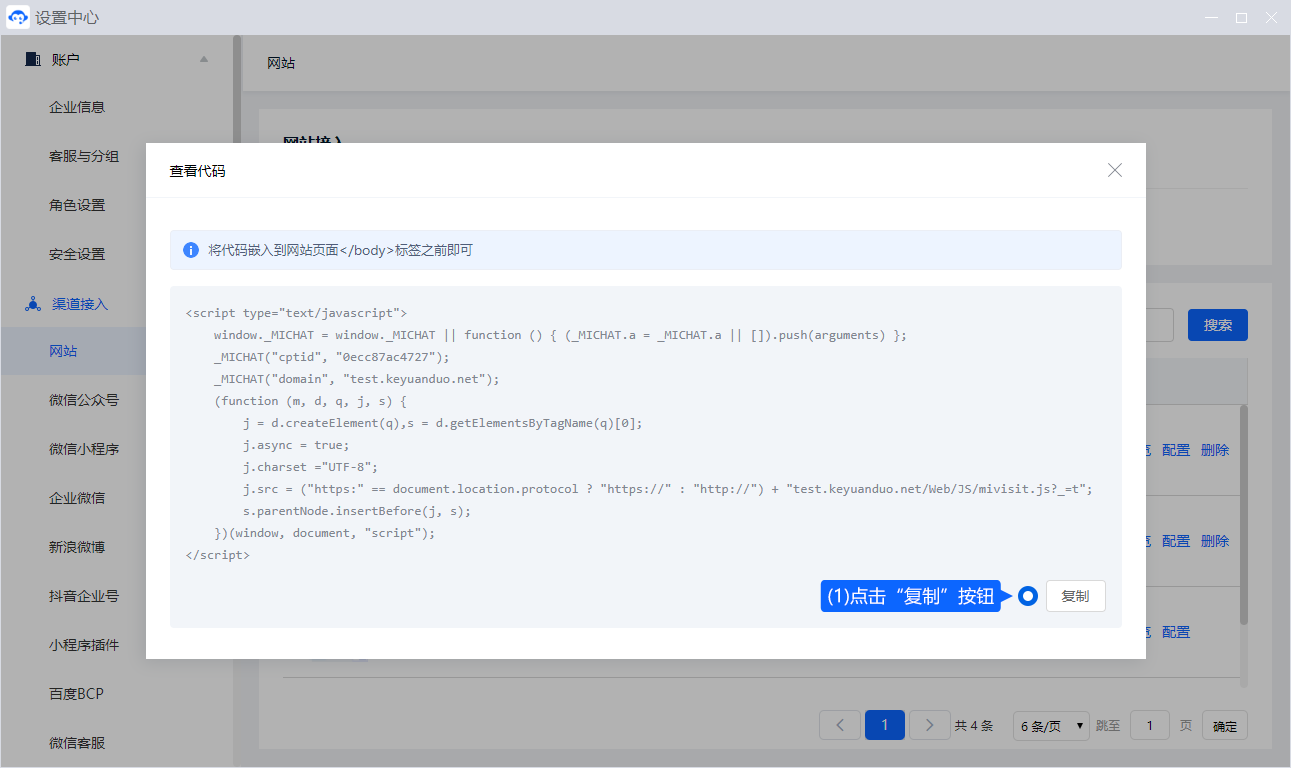
Task: Click the 将代码嵌入到网站页面 hint text
Action: [x=340, y=250]
